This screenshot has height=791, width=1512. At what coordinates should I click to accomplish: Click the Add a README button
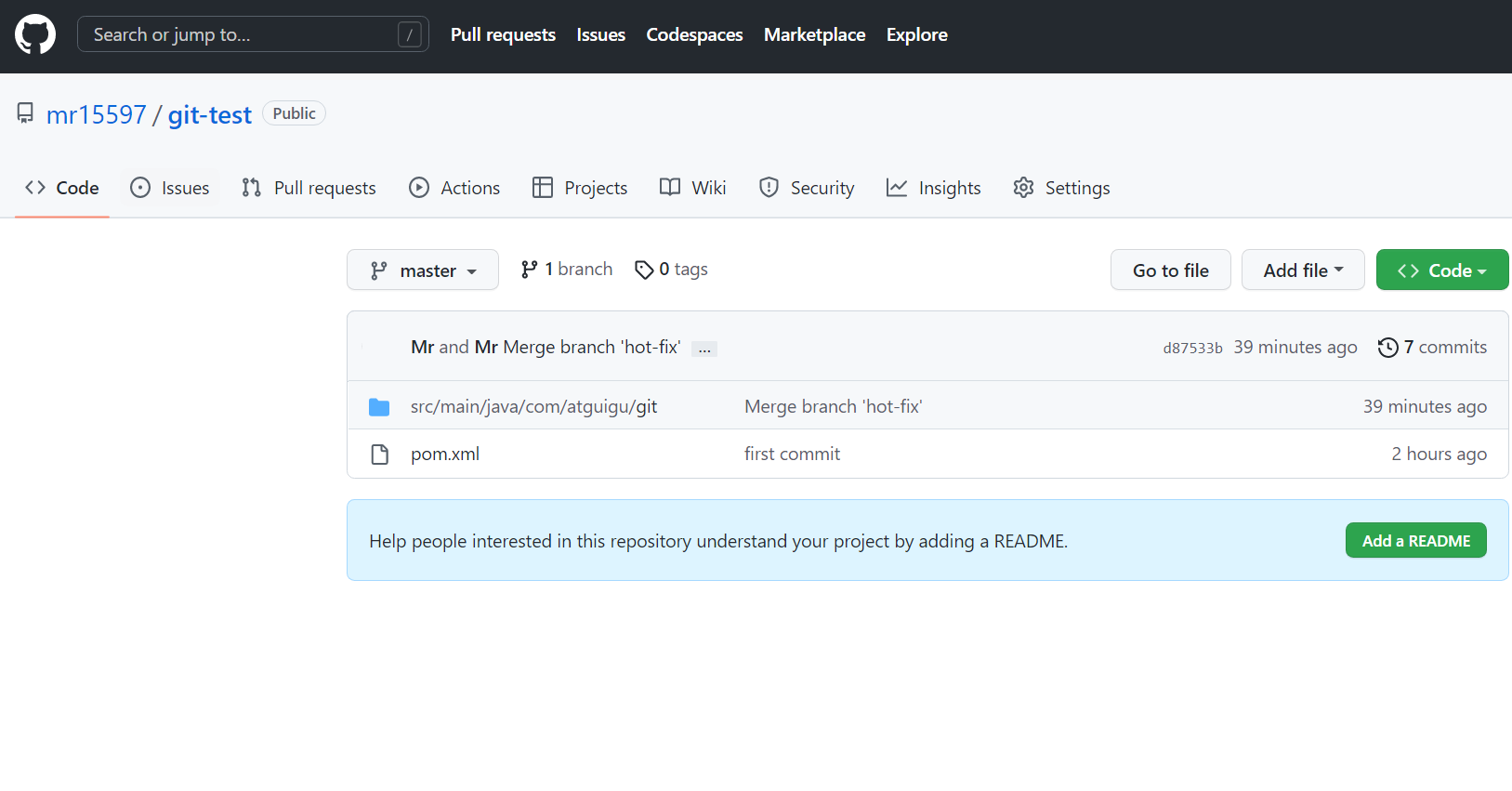pos(1416,540)
